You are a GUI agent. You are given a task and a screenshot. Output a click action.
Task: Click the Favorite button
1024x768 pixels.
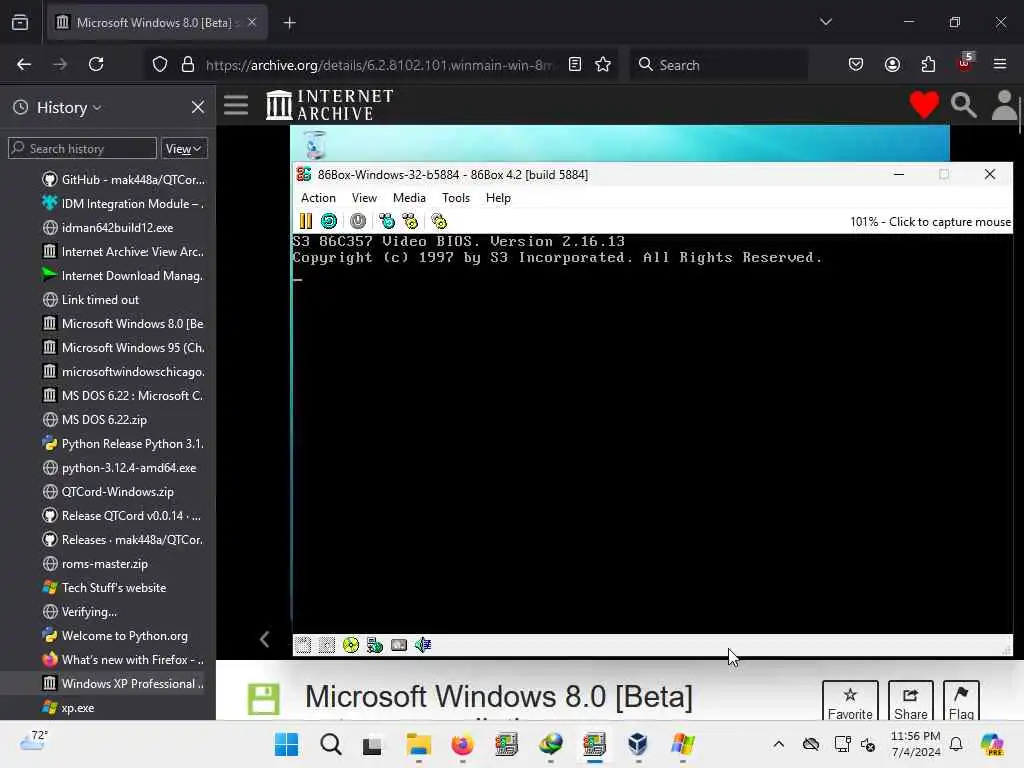(850, 701)
